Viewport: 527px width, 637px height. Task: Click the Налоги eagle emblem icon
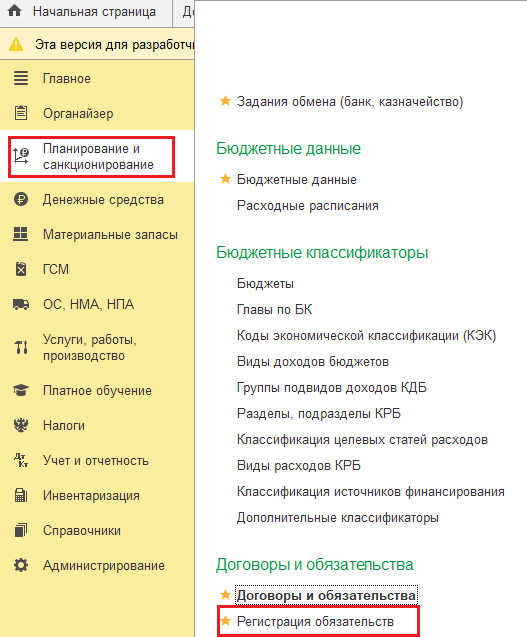21,425
